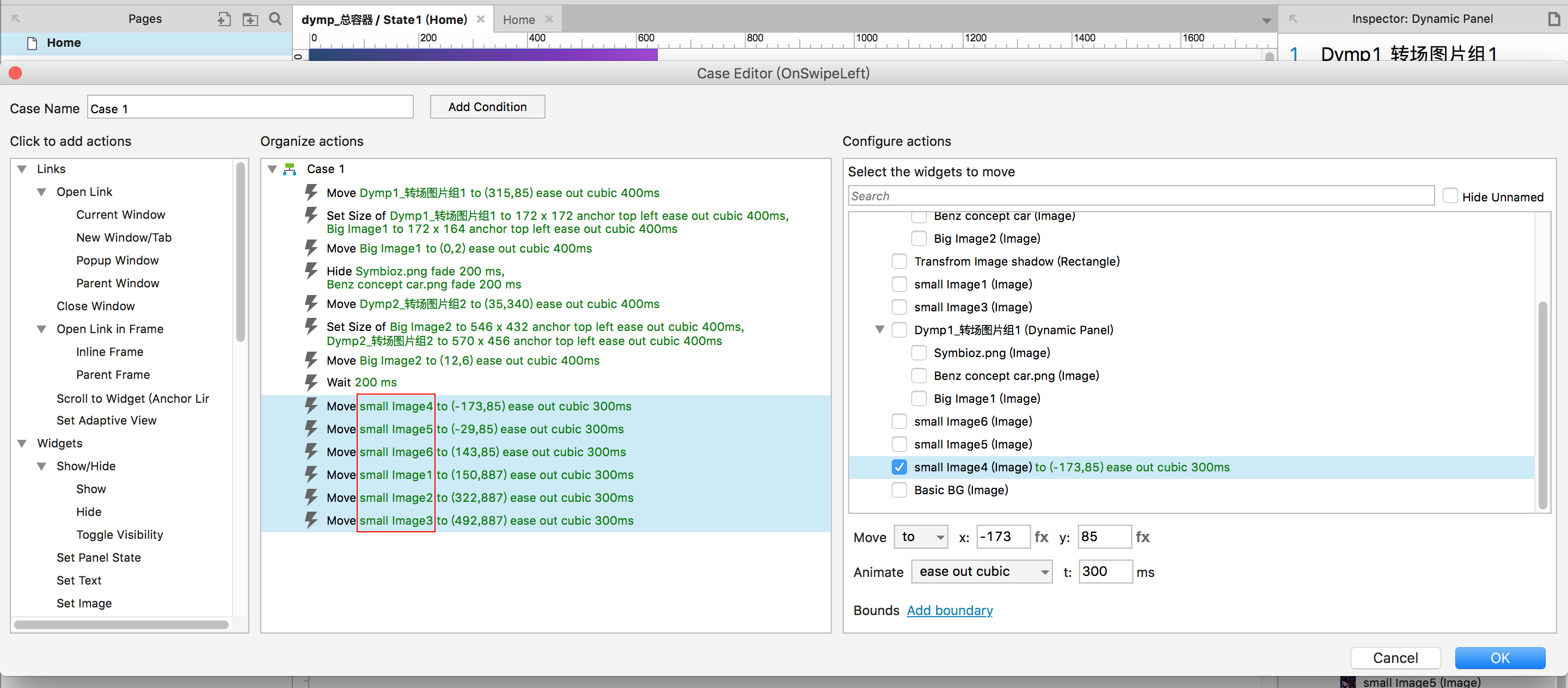The width and height of the screenshot is (1568, 688).
Task: Open the Move 'to' dropdown
Action: tap(920, 537)
